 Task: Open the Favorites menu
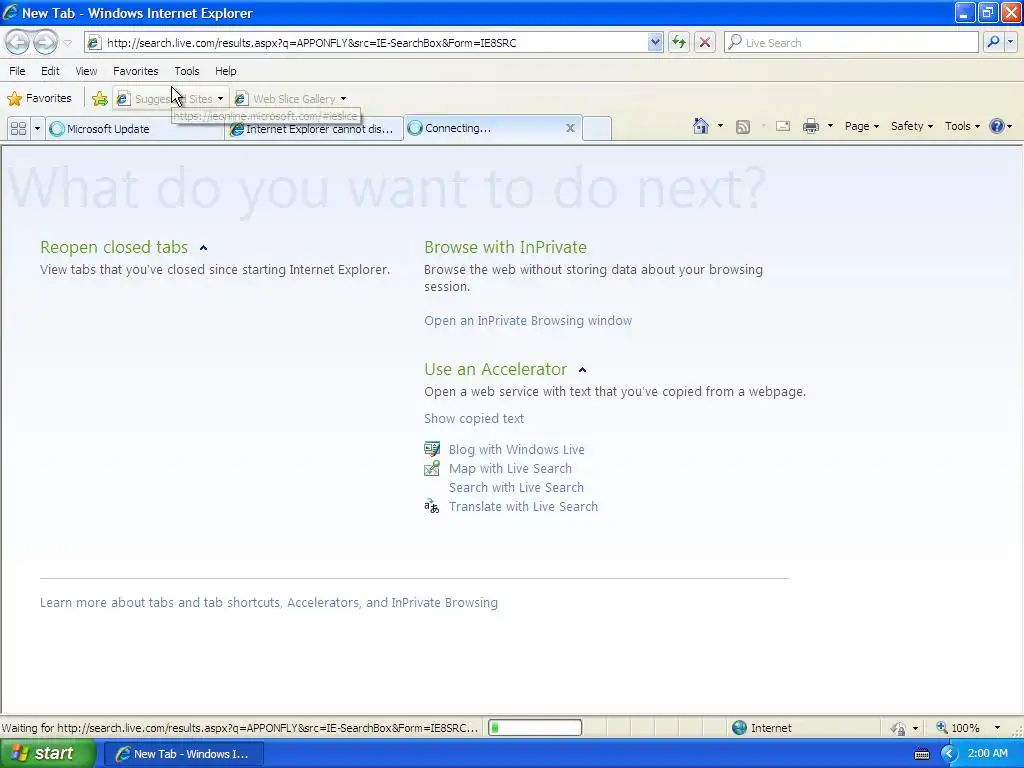(x=135, y=71)
